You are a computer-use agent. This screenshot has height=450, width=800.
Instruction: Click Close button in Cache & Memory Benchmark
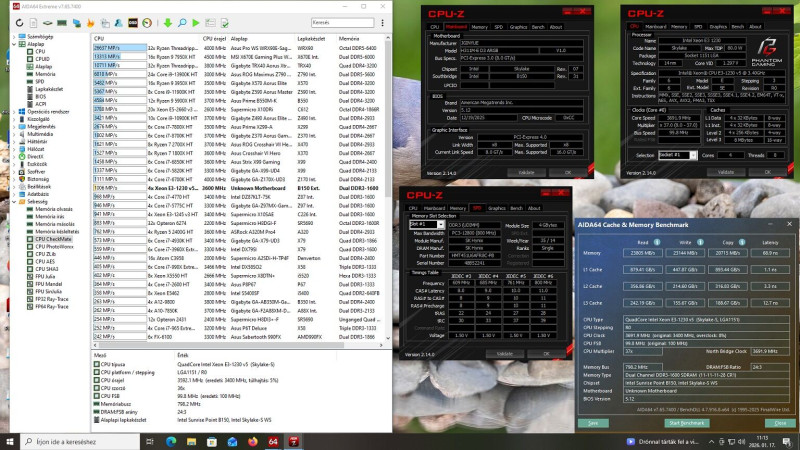(x=780, y=423)
